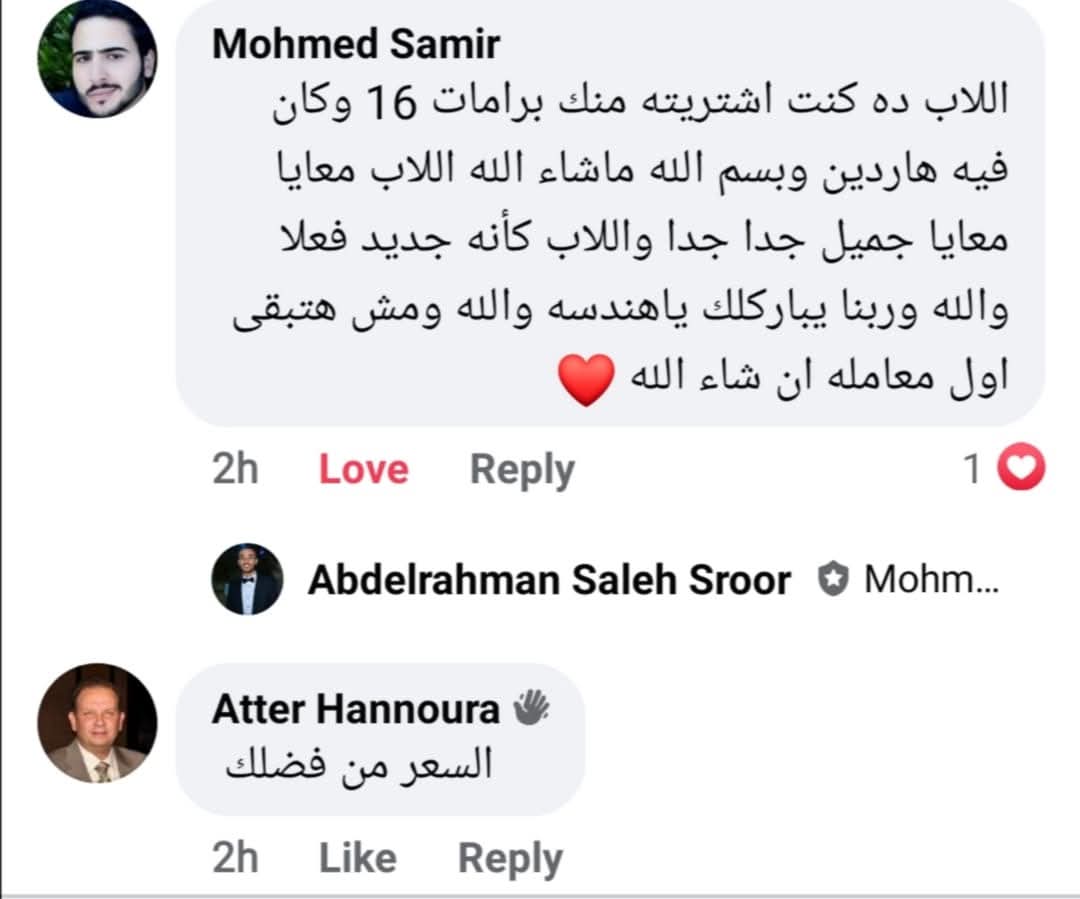Click the 2h timestamp under Atter Hannoura's comment
1080x899 pixels.
[x=235, y=858]
